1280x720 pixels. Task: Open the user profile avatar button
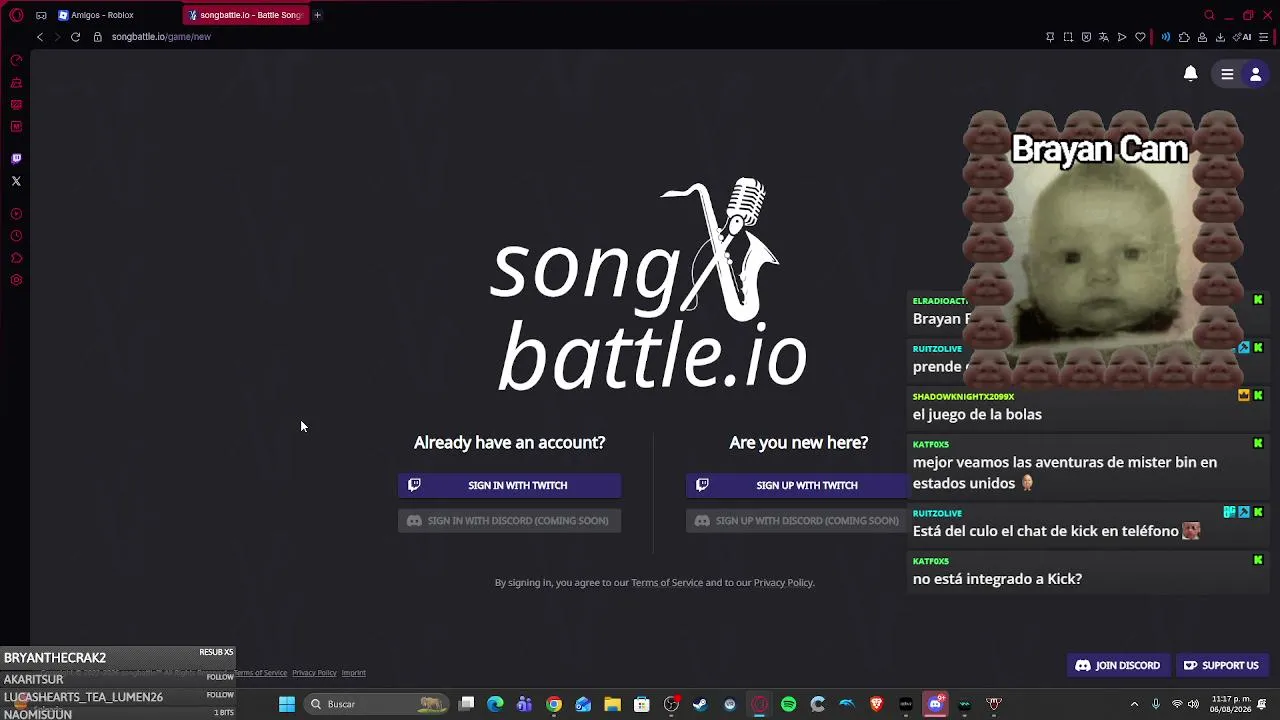pyautogui.click(x=1255, y=74)
